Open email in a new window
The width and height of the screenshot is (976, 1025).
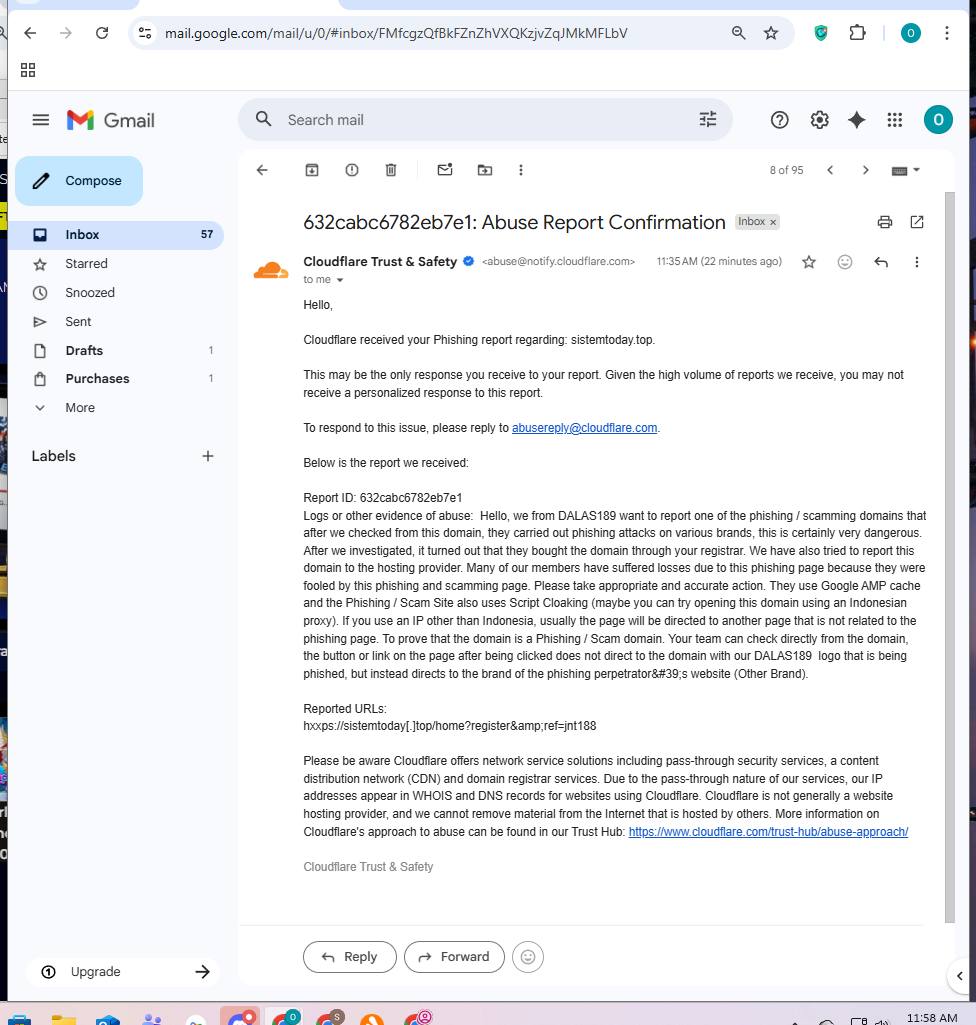pos(917,222)
